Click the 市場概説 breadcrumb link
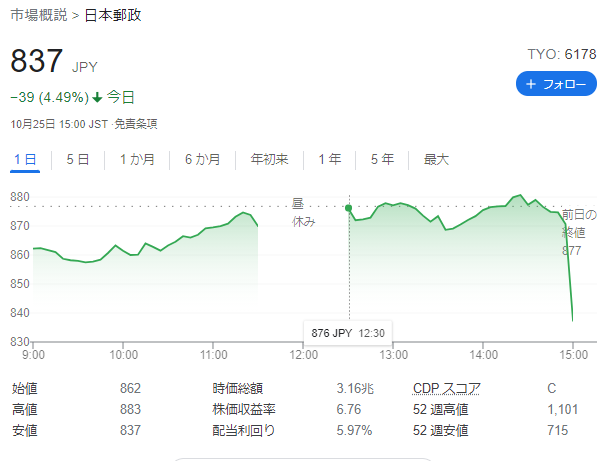This screenshot has width=613, height=461. 39,15
